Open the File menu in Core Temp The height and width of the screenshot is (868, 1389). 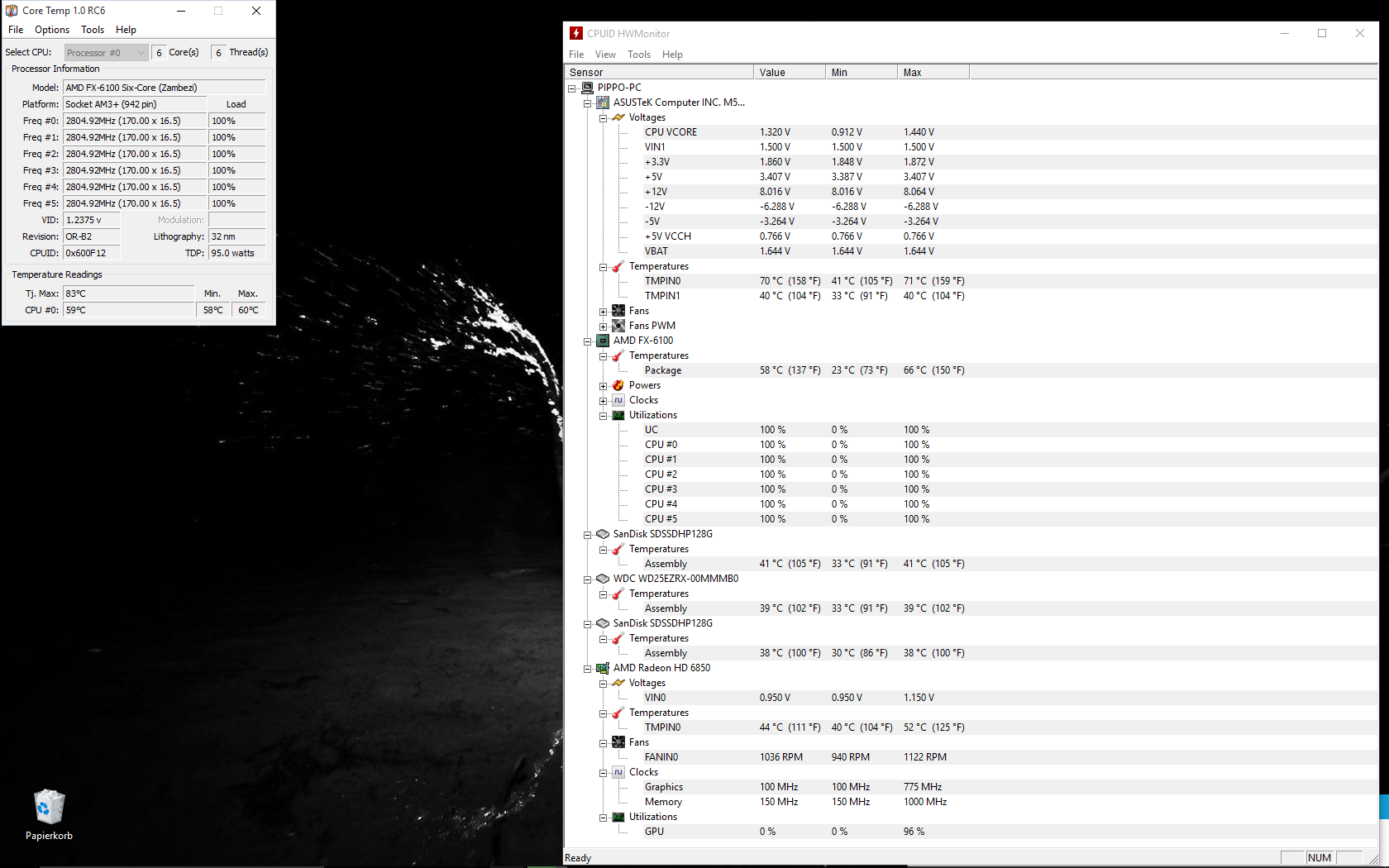coord(16,30)
